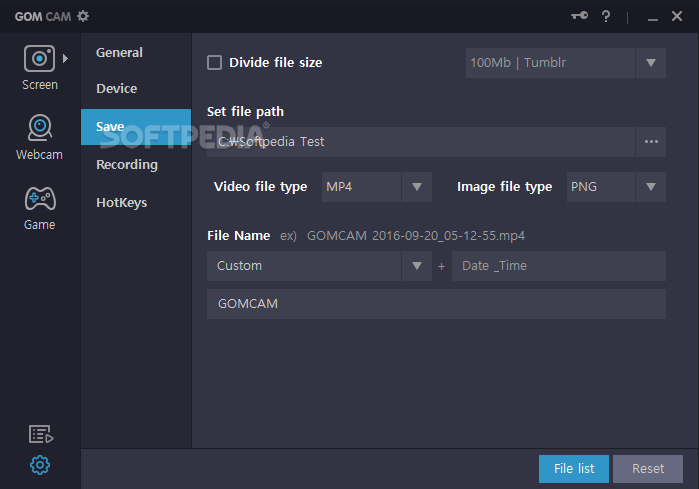Minimize the GOM CAM window

[653, 17]
